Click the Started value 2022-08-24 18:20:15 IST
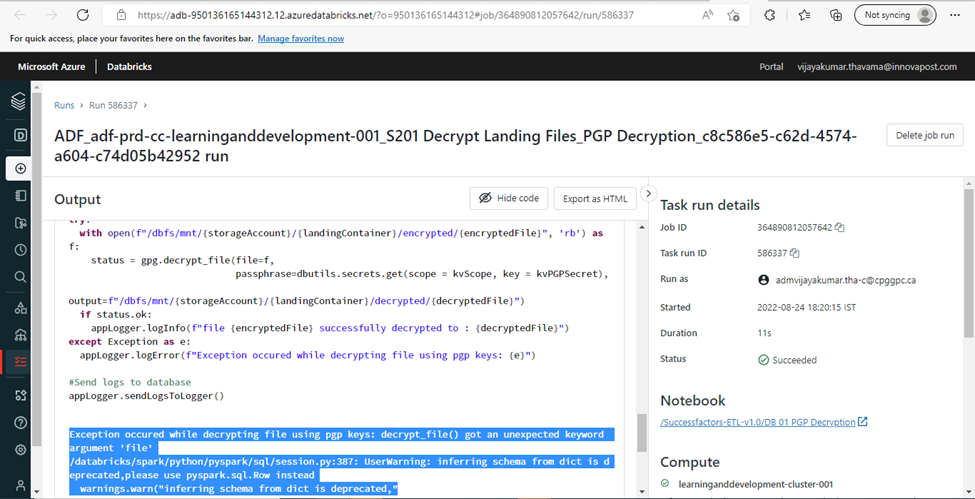 click(808, 307)
